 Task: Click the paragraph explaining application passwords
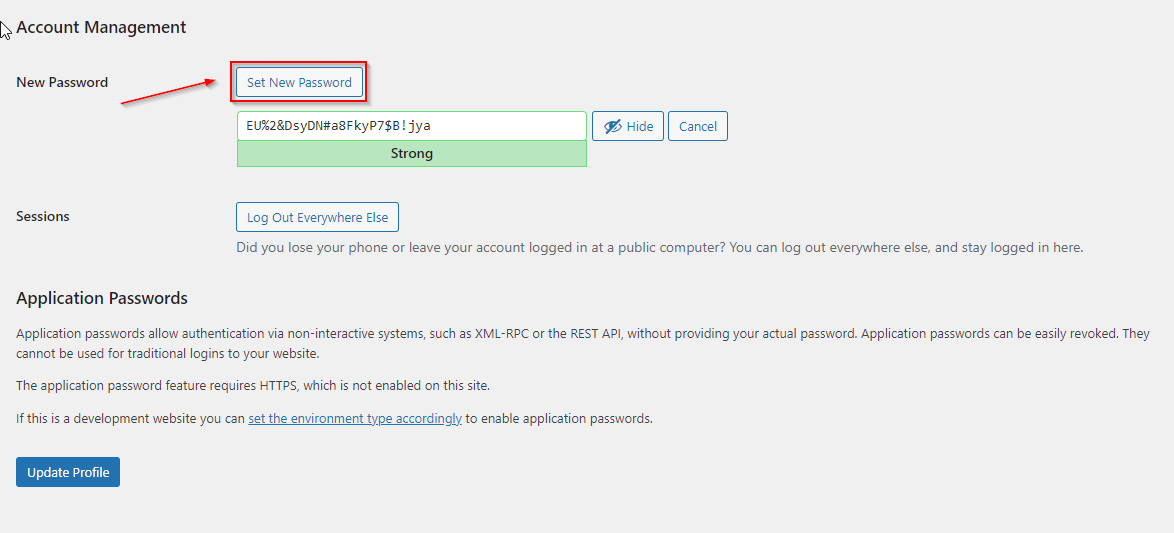[x=583, y=343]
